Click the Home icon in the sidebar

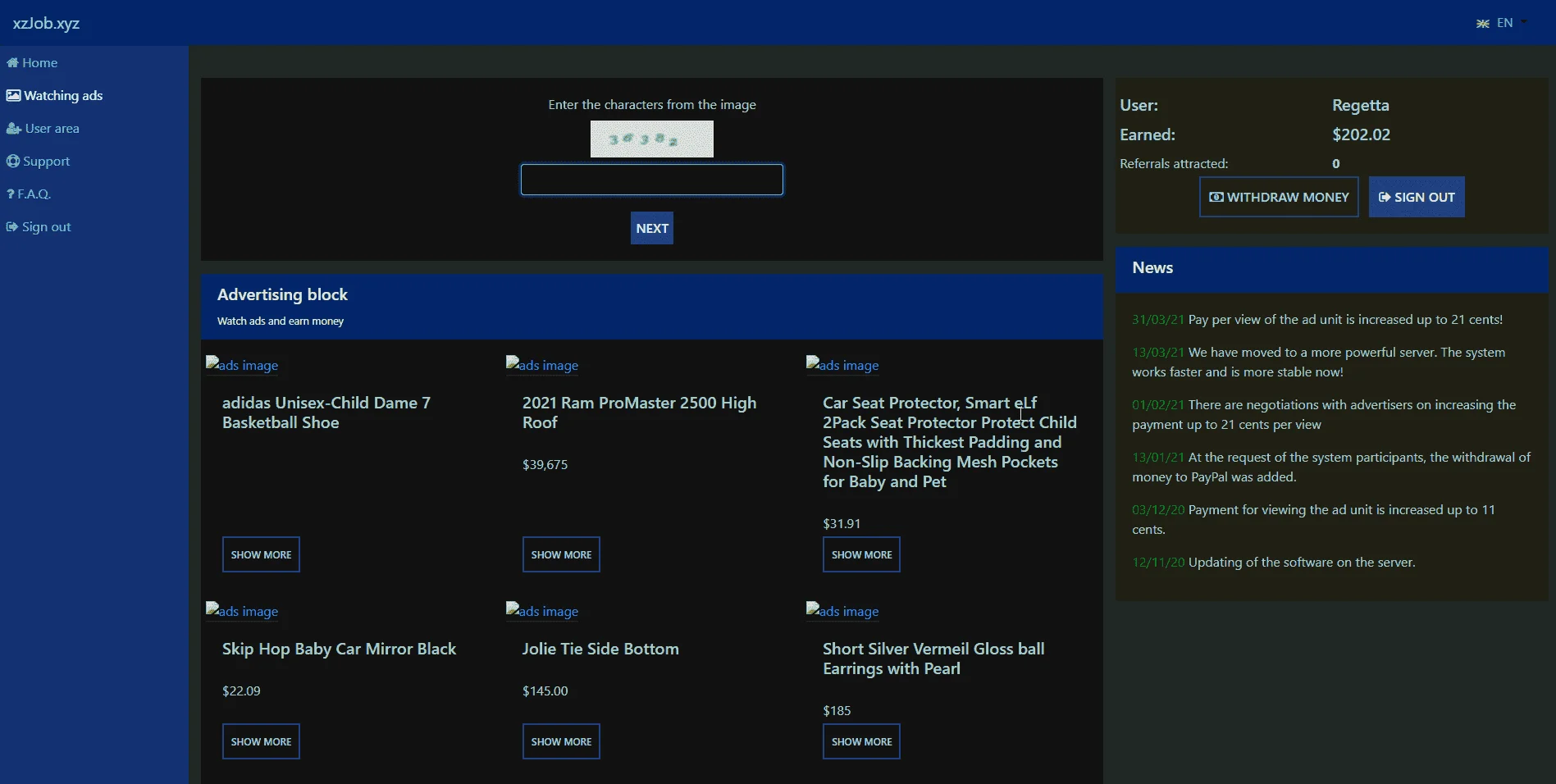pyautogui.click(x=12, y=63)
